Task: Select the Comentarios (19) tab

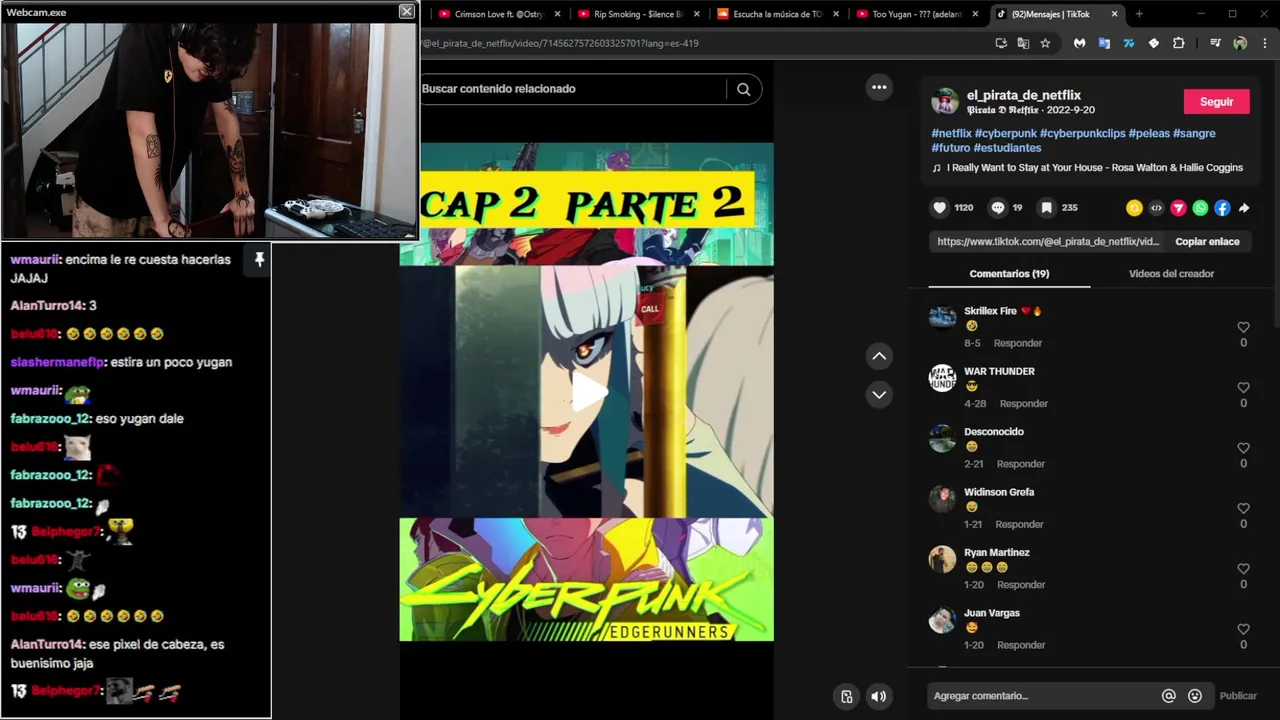Action: click(x=1009, y=274)
